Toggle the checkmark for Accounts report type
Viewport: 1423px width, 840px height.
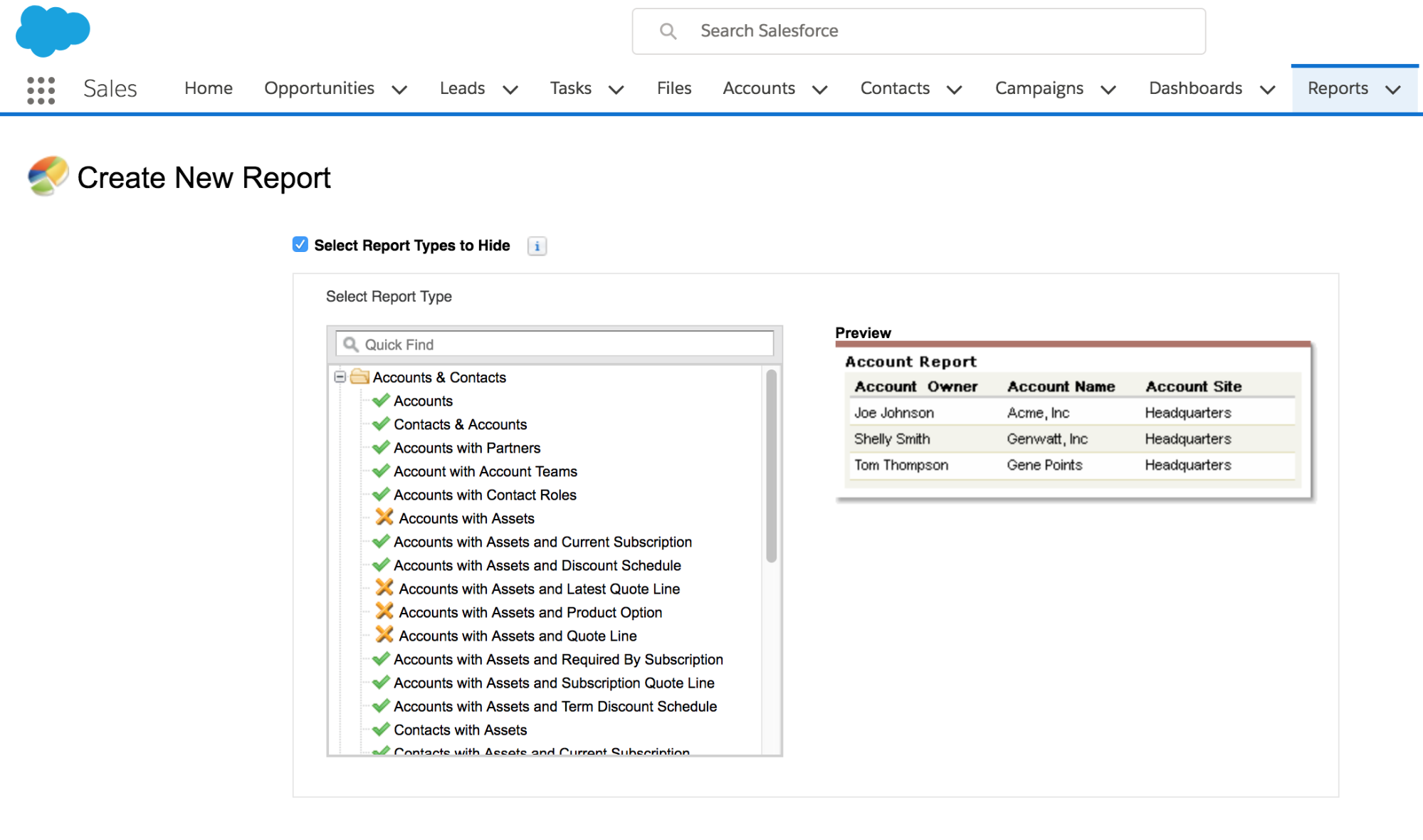381,400
